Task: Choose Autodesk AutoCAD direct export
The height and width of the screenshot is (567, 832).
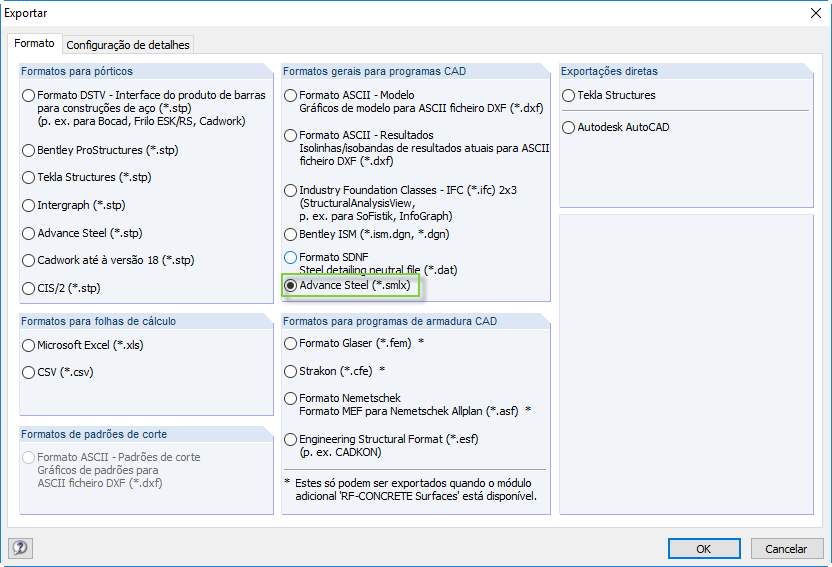Action: click(569, 128)
